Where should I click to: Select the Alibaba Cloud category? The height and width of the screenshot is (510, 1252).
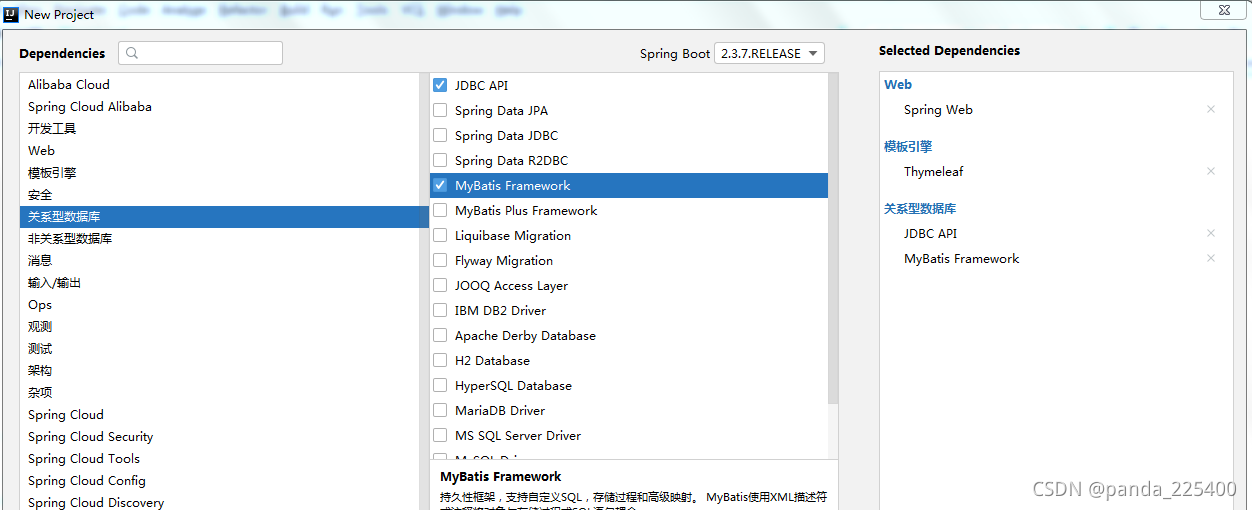(x=224, y=85)
